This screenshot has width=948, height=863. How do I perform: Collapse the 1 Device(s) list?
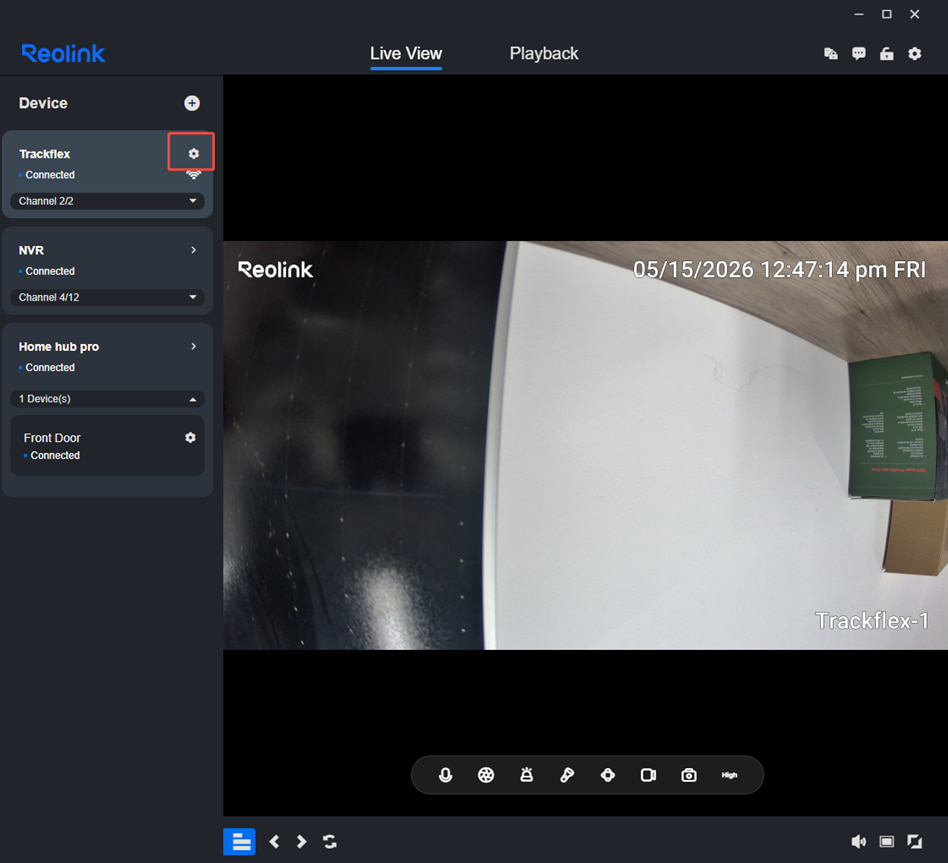108,399
